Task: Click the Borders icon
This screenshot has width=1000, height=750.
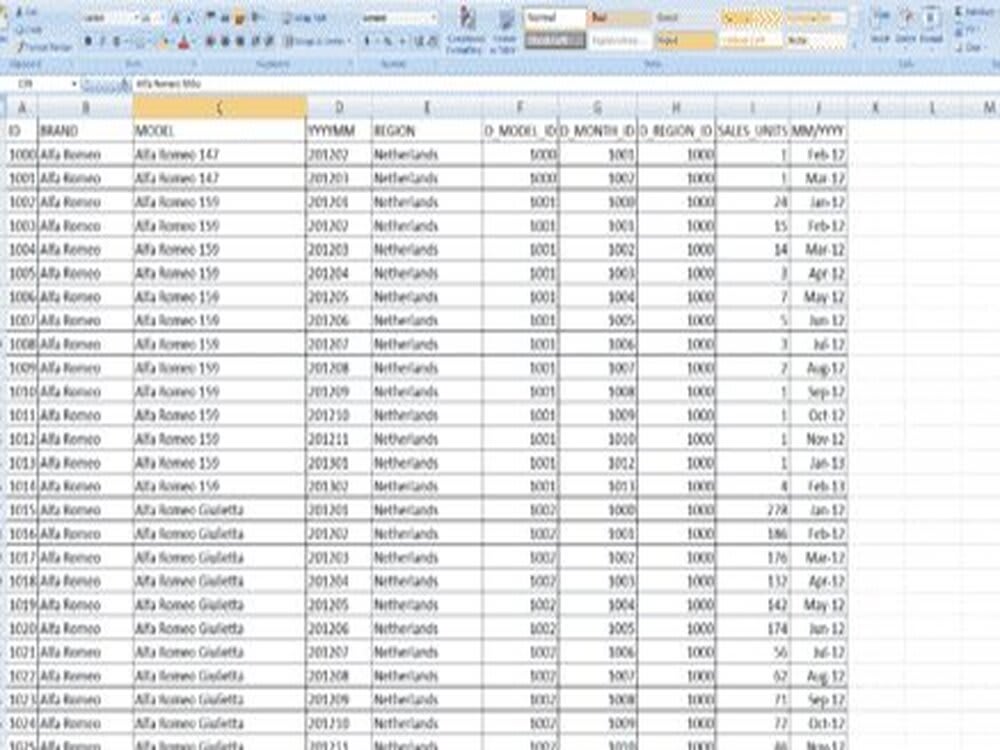Action: click(138, 42)
